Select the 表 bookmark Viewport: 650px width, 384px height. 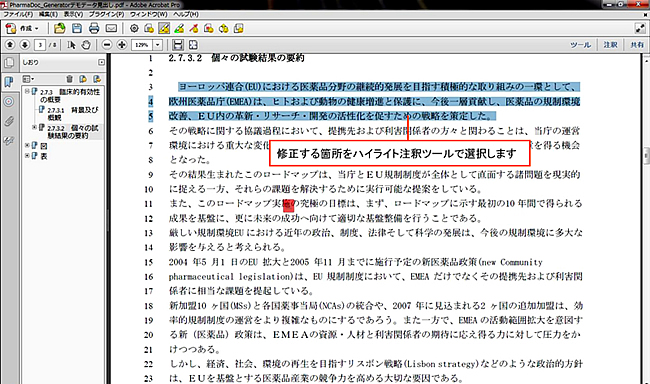[x=44, y=156]
